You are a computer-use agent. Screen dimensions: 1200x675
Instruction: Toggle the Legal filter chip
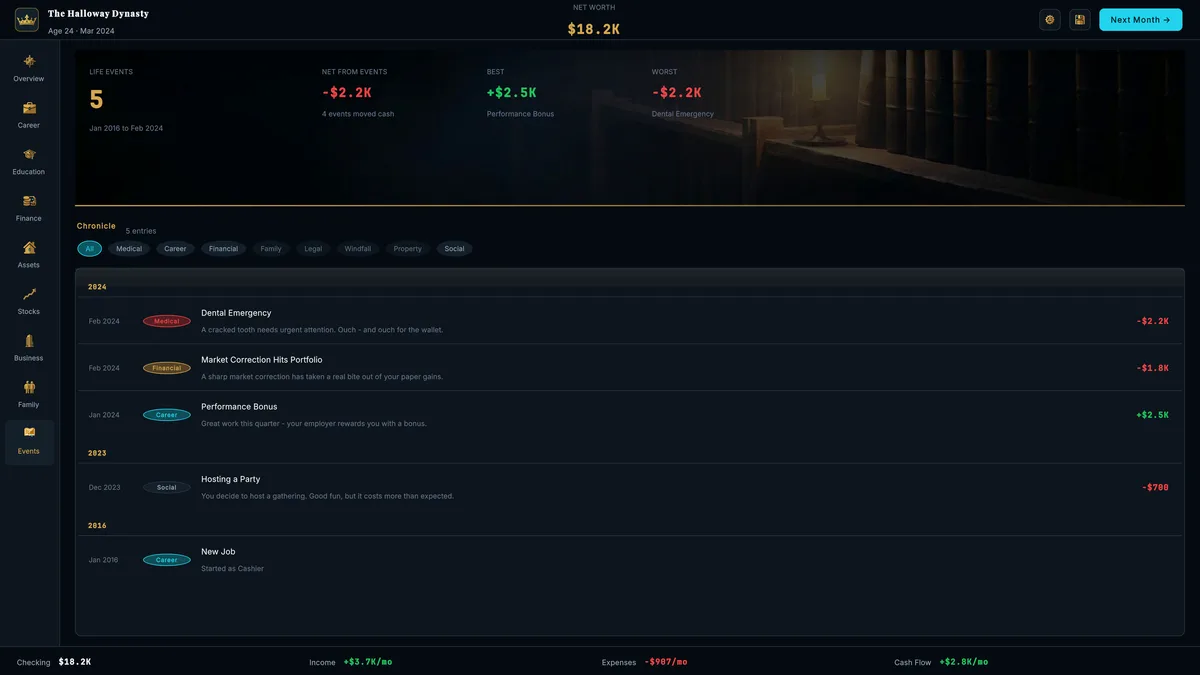click(x=313, y=249)
